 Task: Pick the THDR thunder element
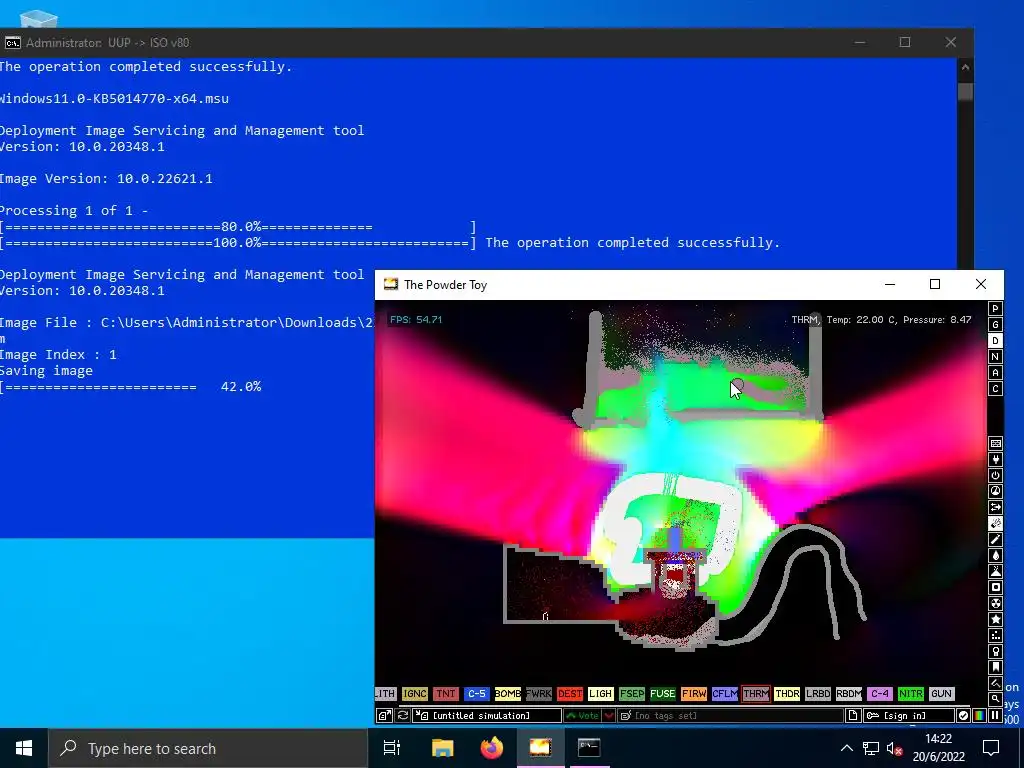[786, 694]
